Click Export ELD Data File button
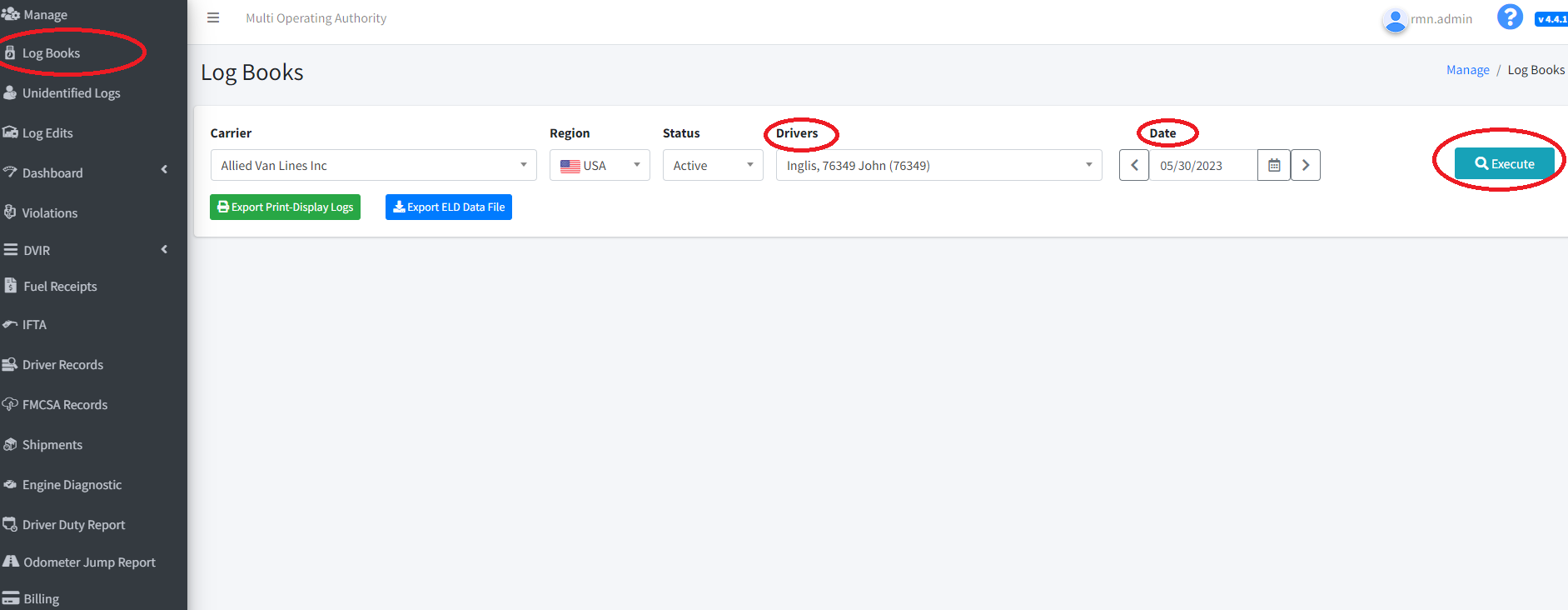The image size is (1568, 610). click(x=448, y=207)
